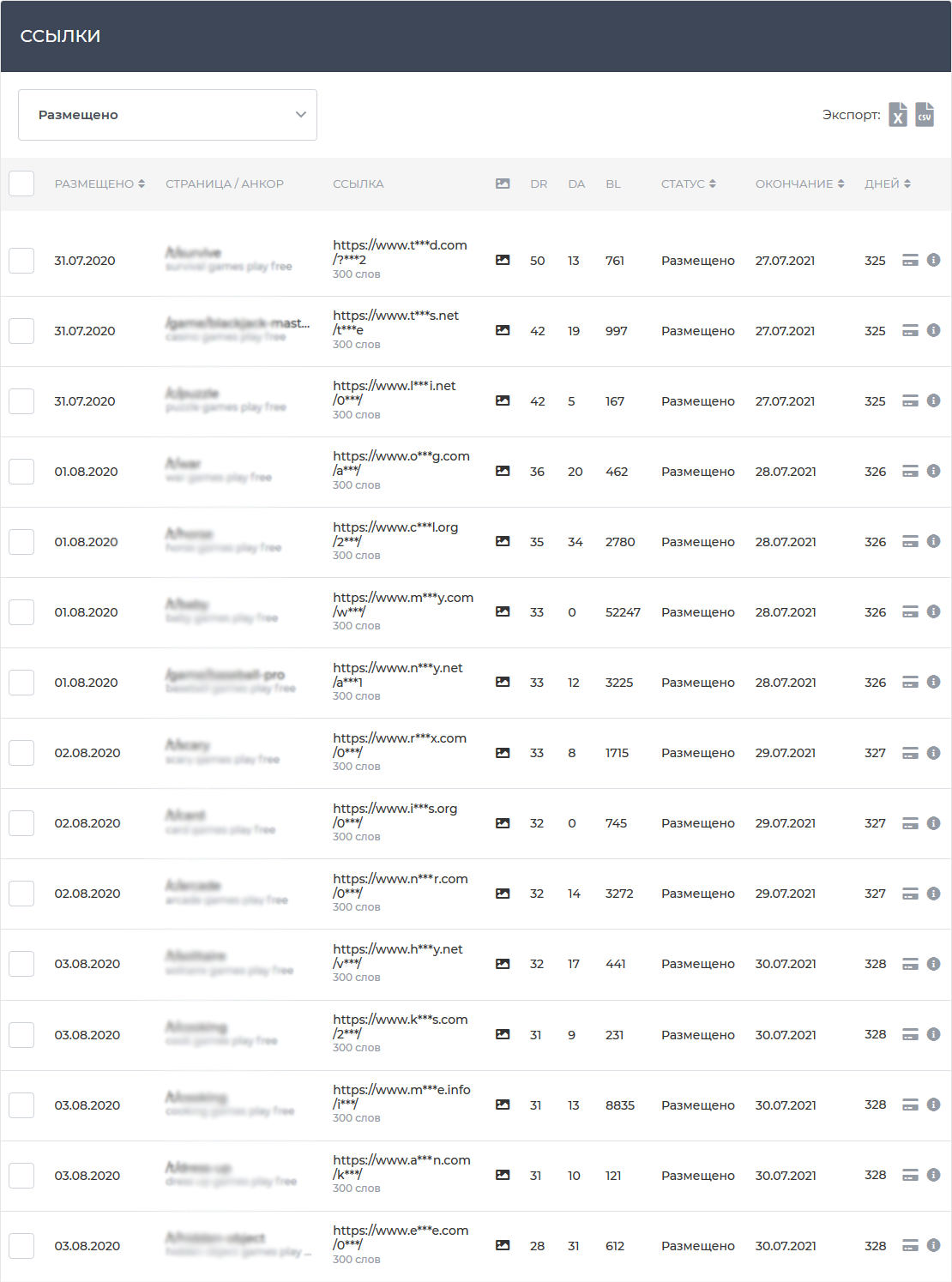Sort table by Статус column
952x1282 pixels.
pyautogui.click(x=688, y=184)
